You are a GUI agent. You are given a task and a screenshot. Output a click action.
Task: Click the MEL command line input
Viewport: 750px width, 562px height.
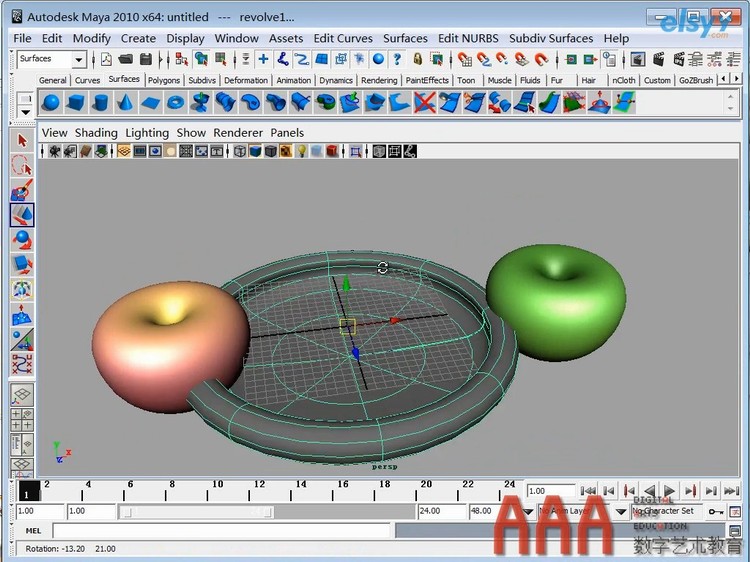tap(221, 531)
